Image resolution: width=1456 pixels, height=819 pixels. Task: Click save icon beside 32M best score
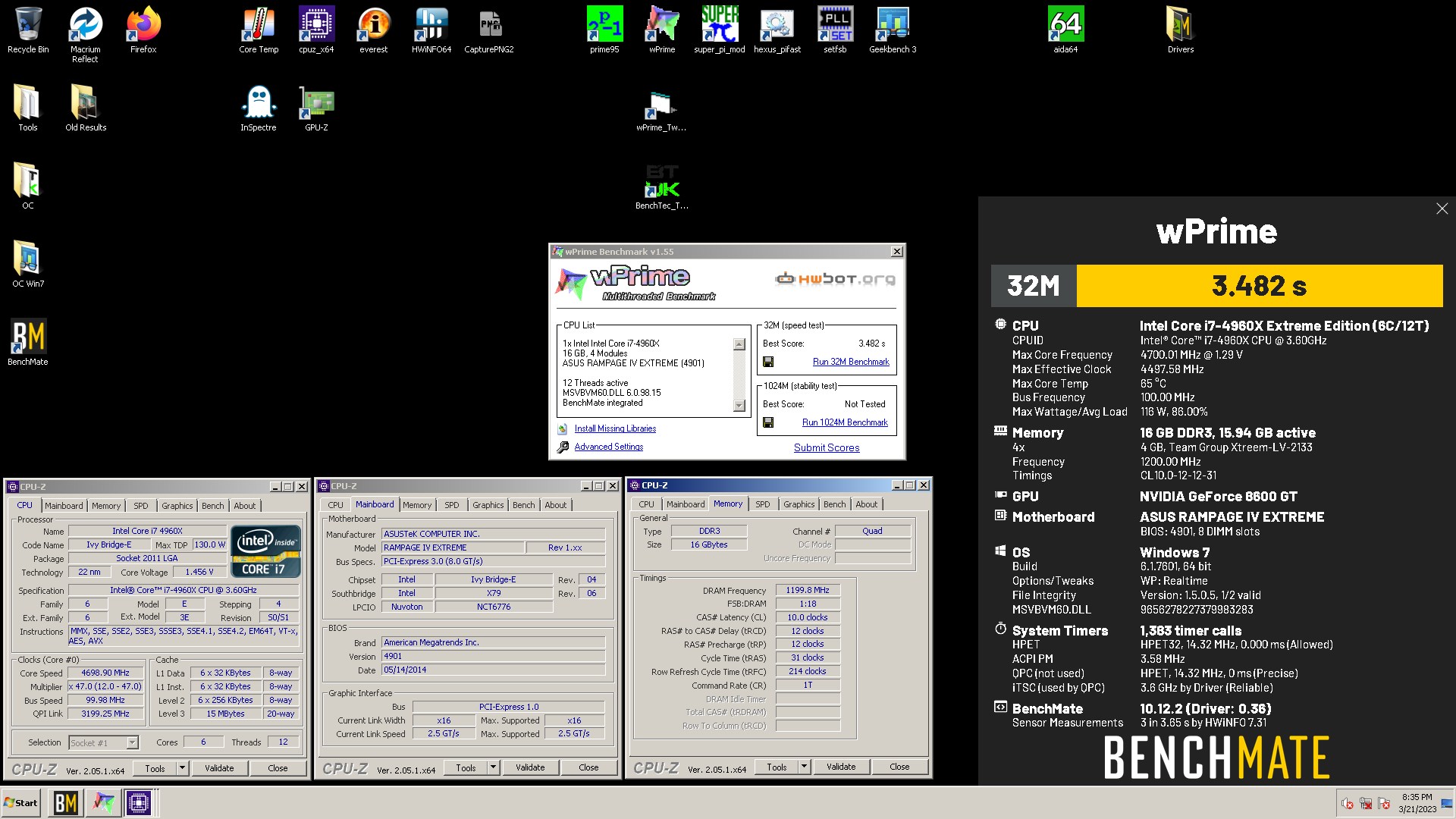767,362
